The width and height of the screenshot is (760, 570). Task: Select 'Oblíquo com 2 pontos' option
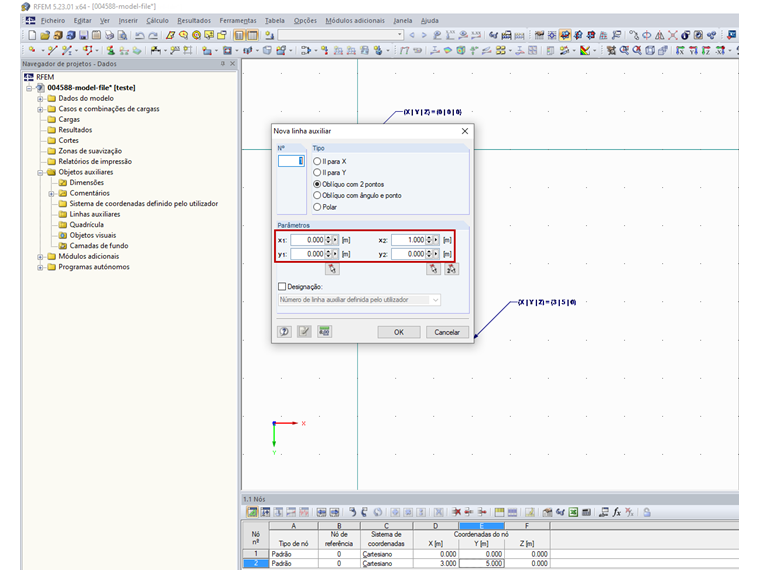pyautogui.click(x=317, y=184)
